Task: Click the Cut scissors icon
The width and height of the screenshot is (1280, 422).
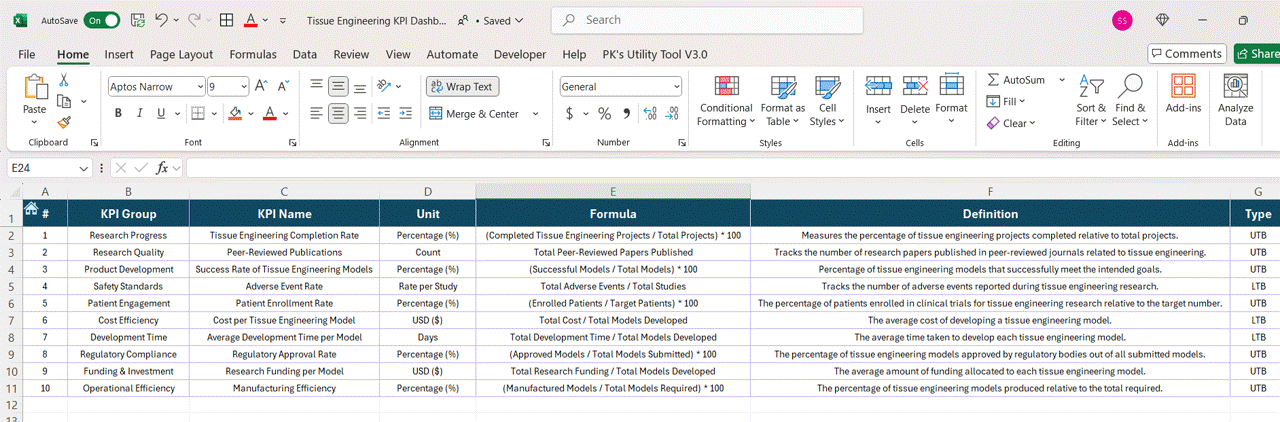Action: click(64, 80)
